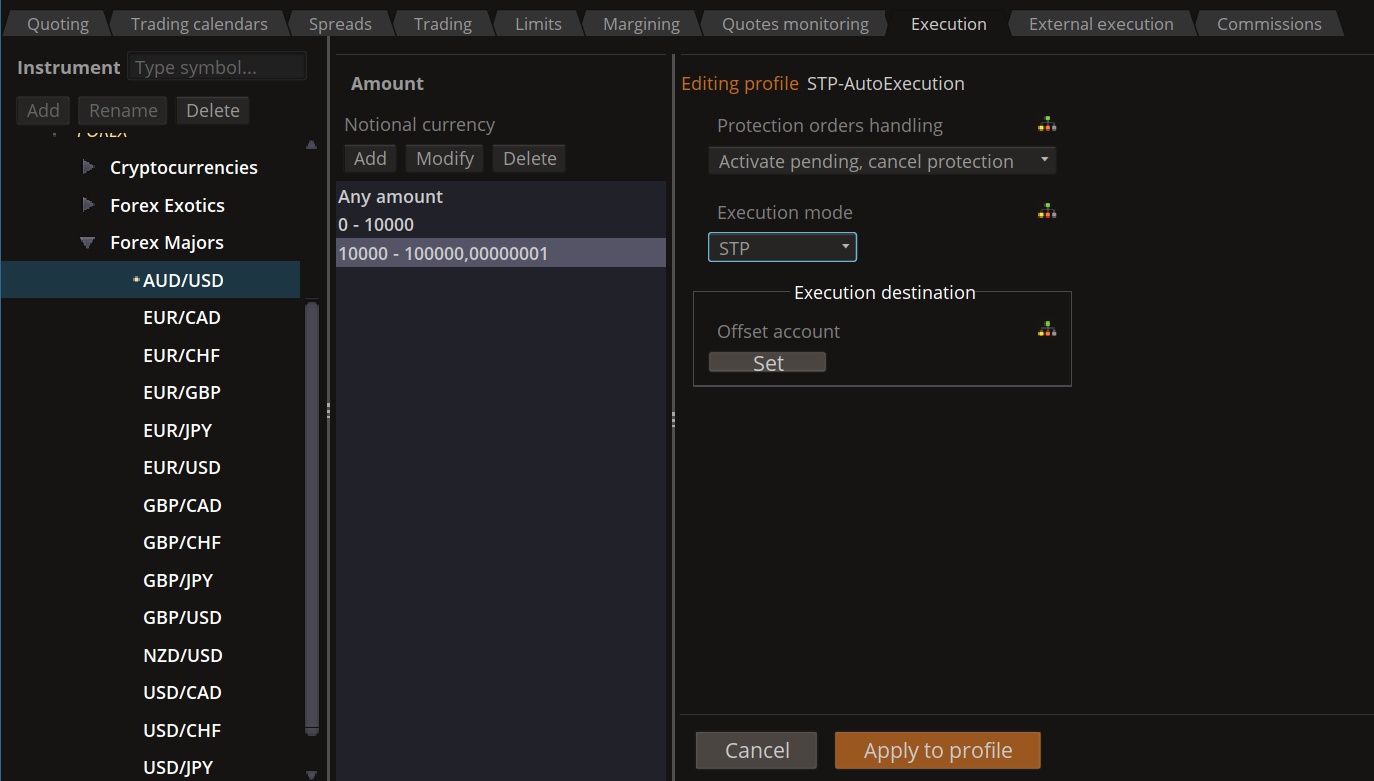This screenshot has width=1374, height=781.
Task: Collapse the Forex Majors group
Action: coord(88,243)
